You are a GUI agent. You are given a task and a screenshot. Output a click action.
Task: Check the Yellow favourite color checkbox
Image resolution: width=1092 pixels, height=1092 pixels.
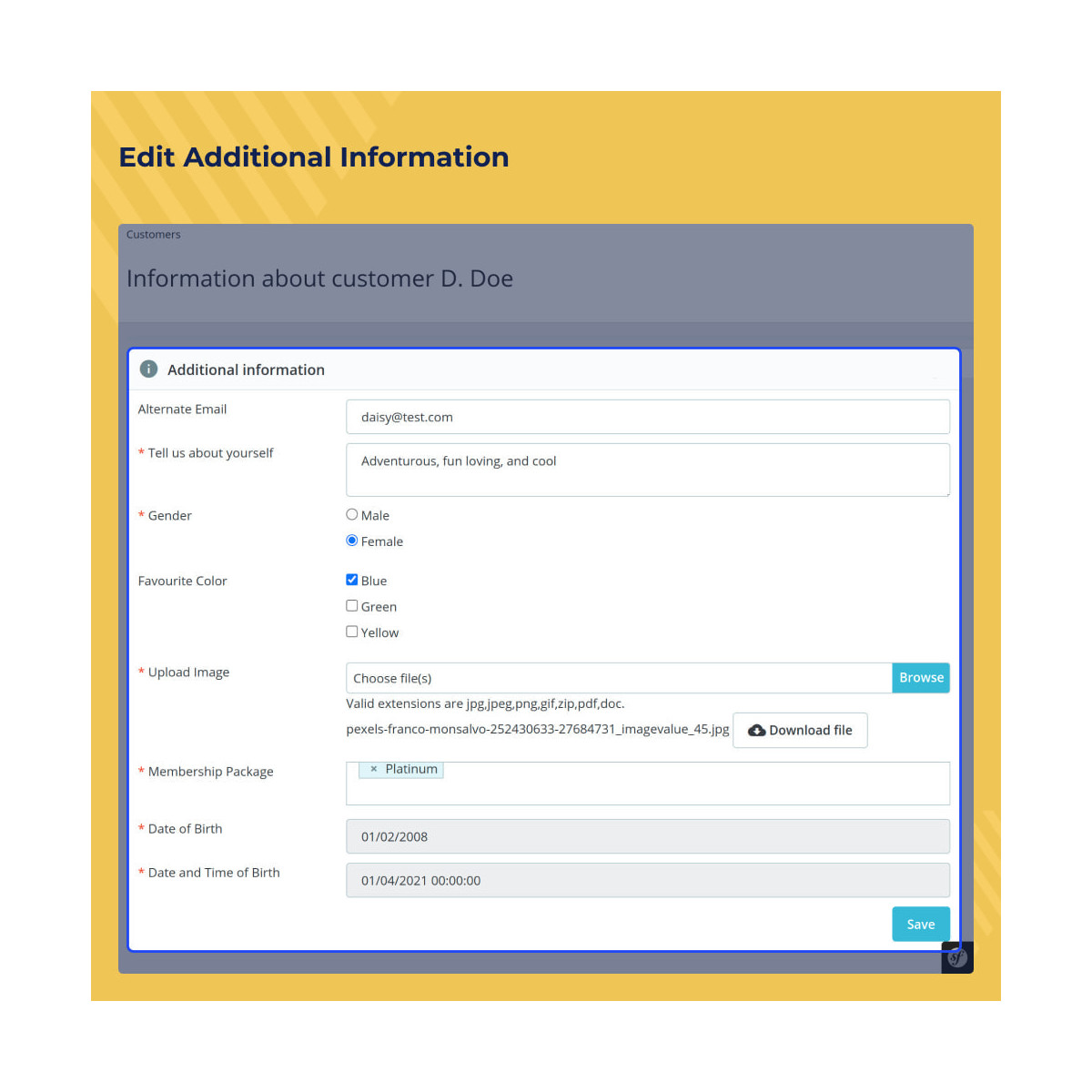point(351,631)
